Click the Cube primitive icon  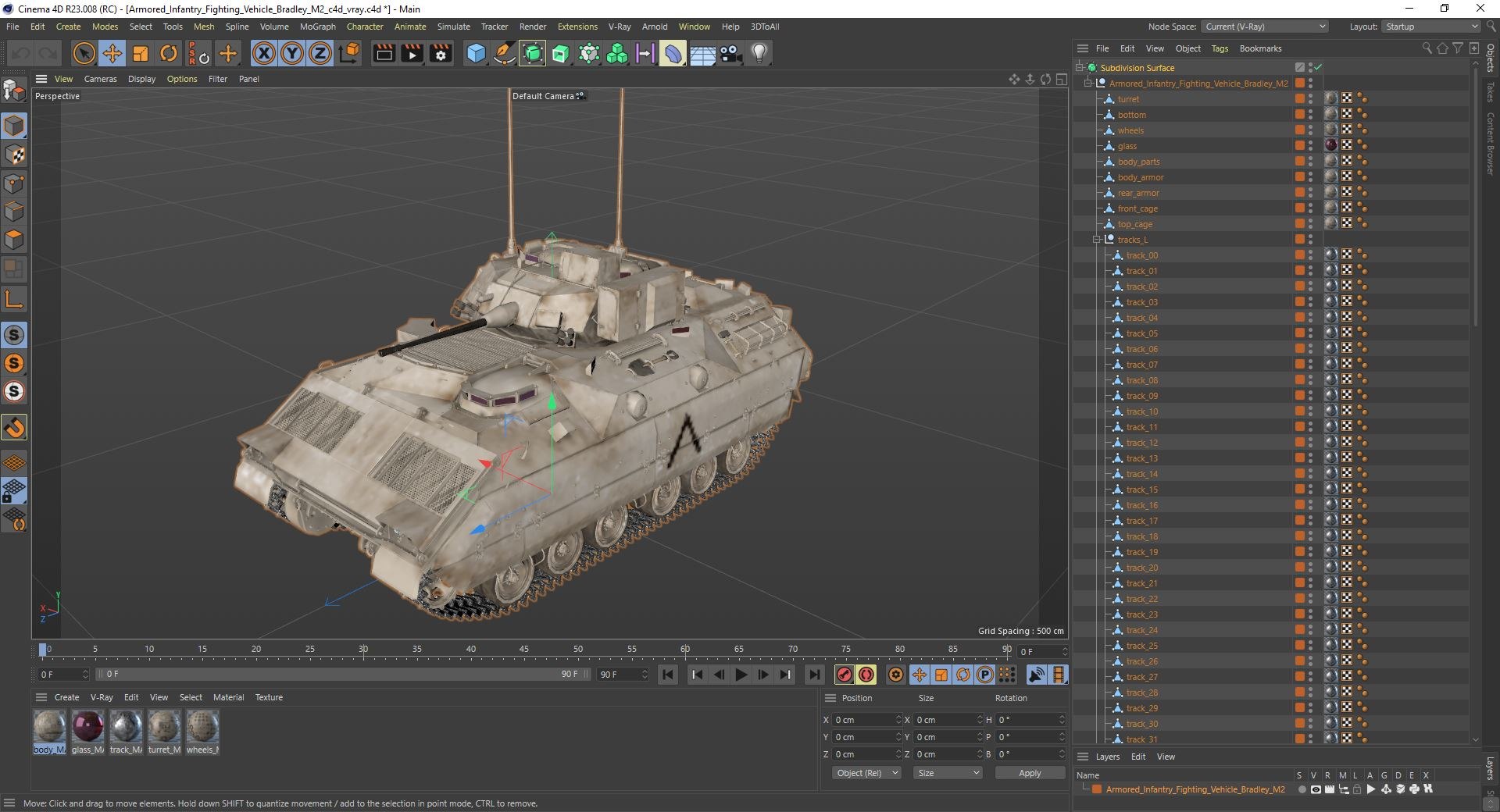click(x=476, y=53)
